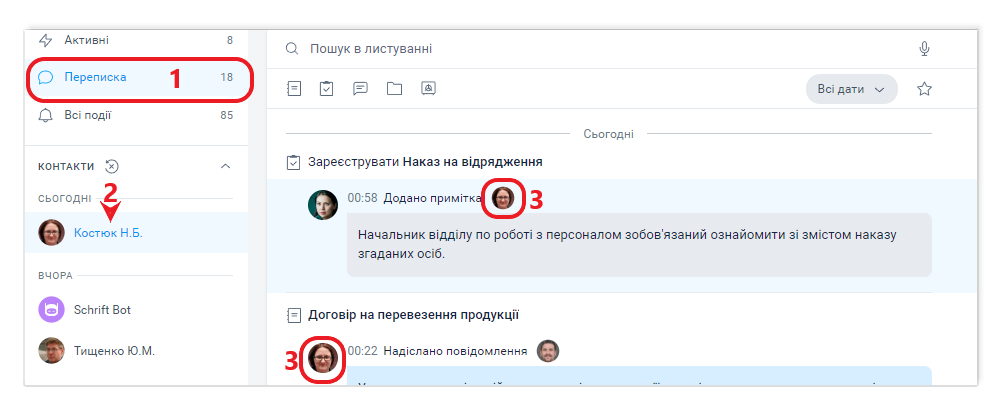The height and width of the screenshot is (420, 1002).
Task: Open Всі події in the sidebar
Action: click(x=87, y=115)
